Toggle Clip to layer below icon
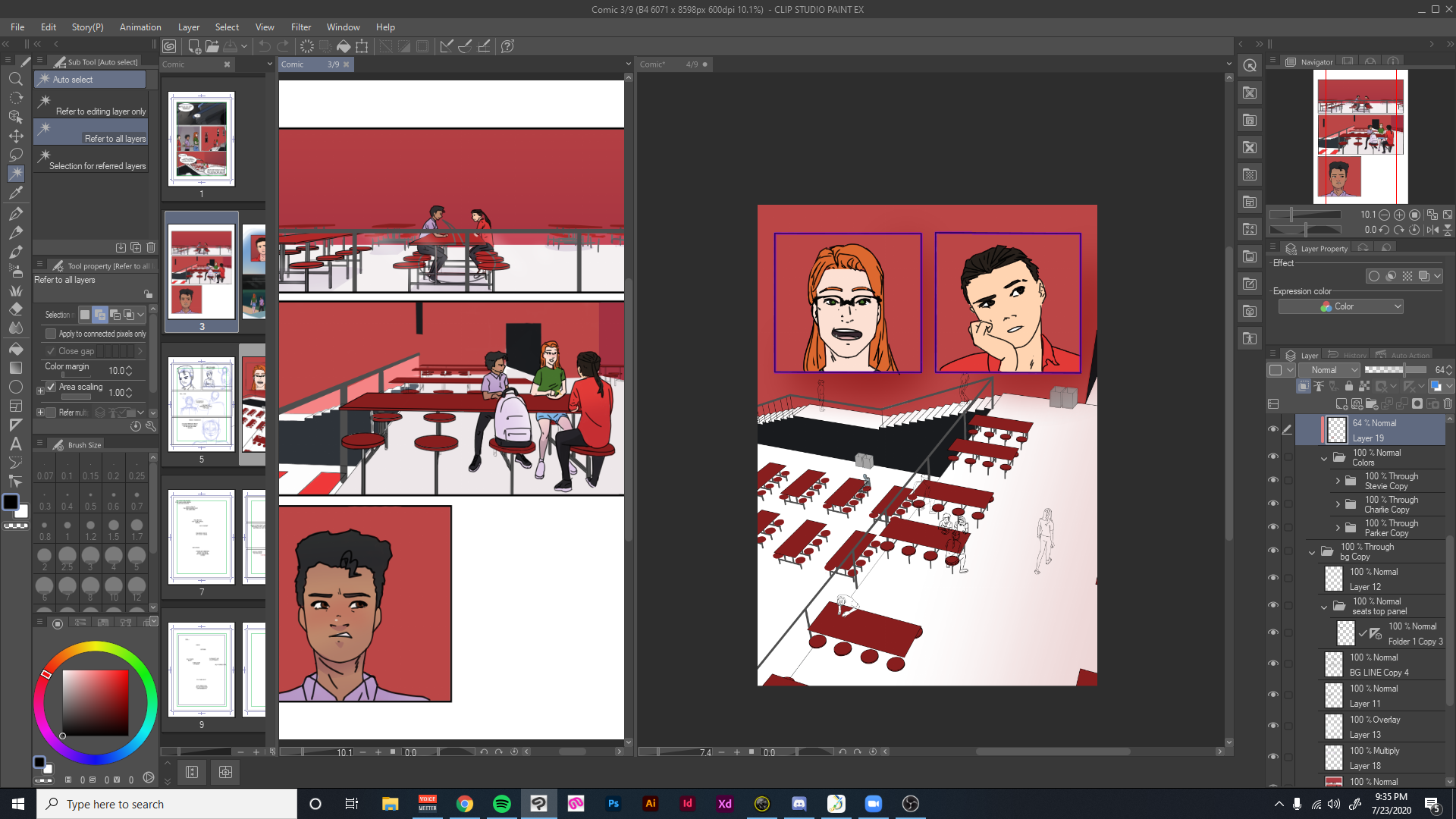 click(1304, 386)
